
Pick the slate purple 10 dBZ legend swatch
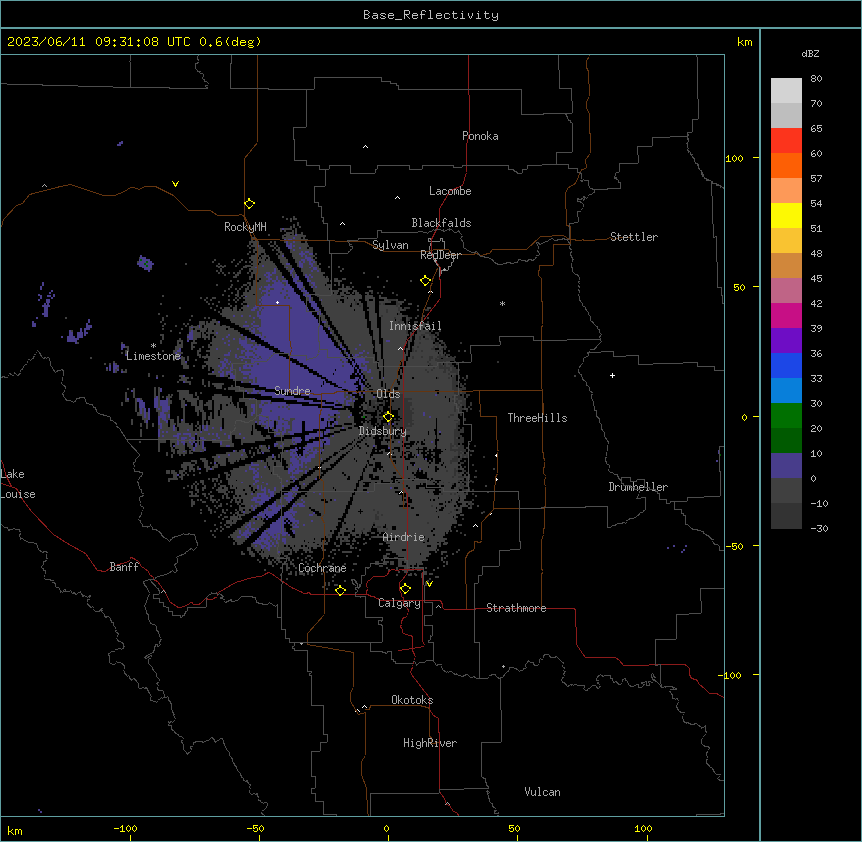786,466
